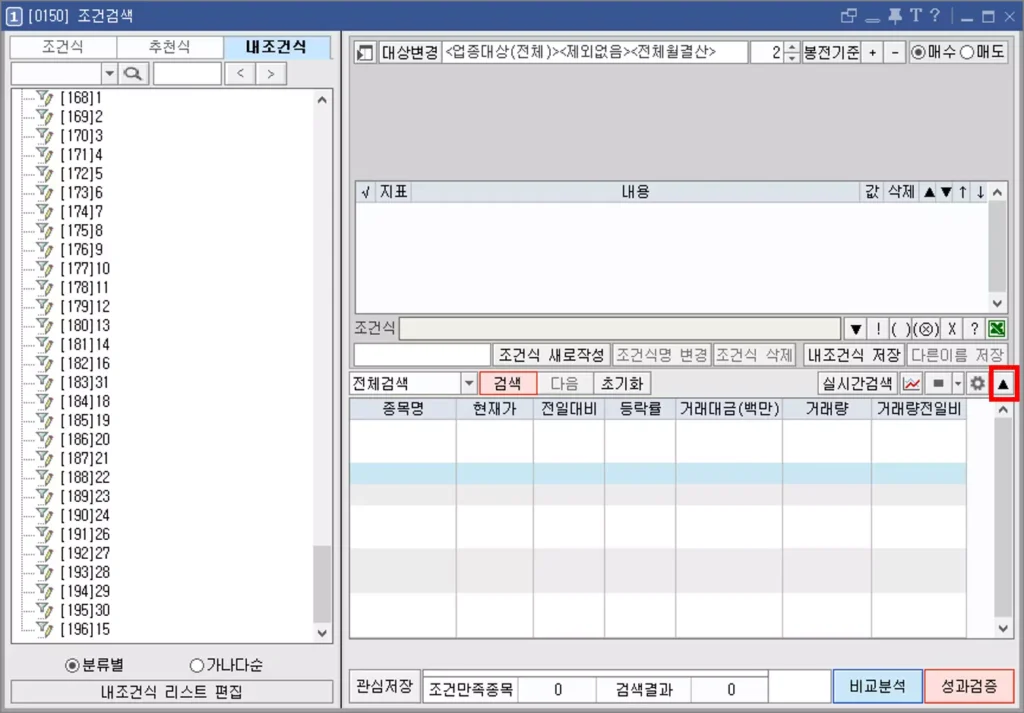Image resolution: width=1024 pixels, height=713 pixels.
Task: Click the T font icon in title bar
Action: [x=915, y=16]
